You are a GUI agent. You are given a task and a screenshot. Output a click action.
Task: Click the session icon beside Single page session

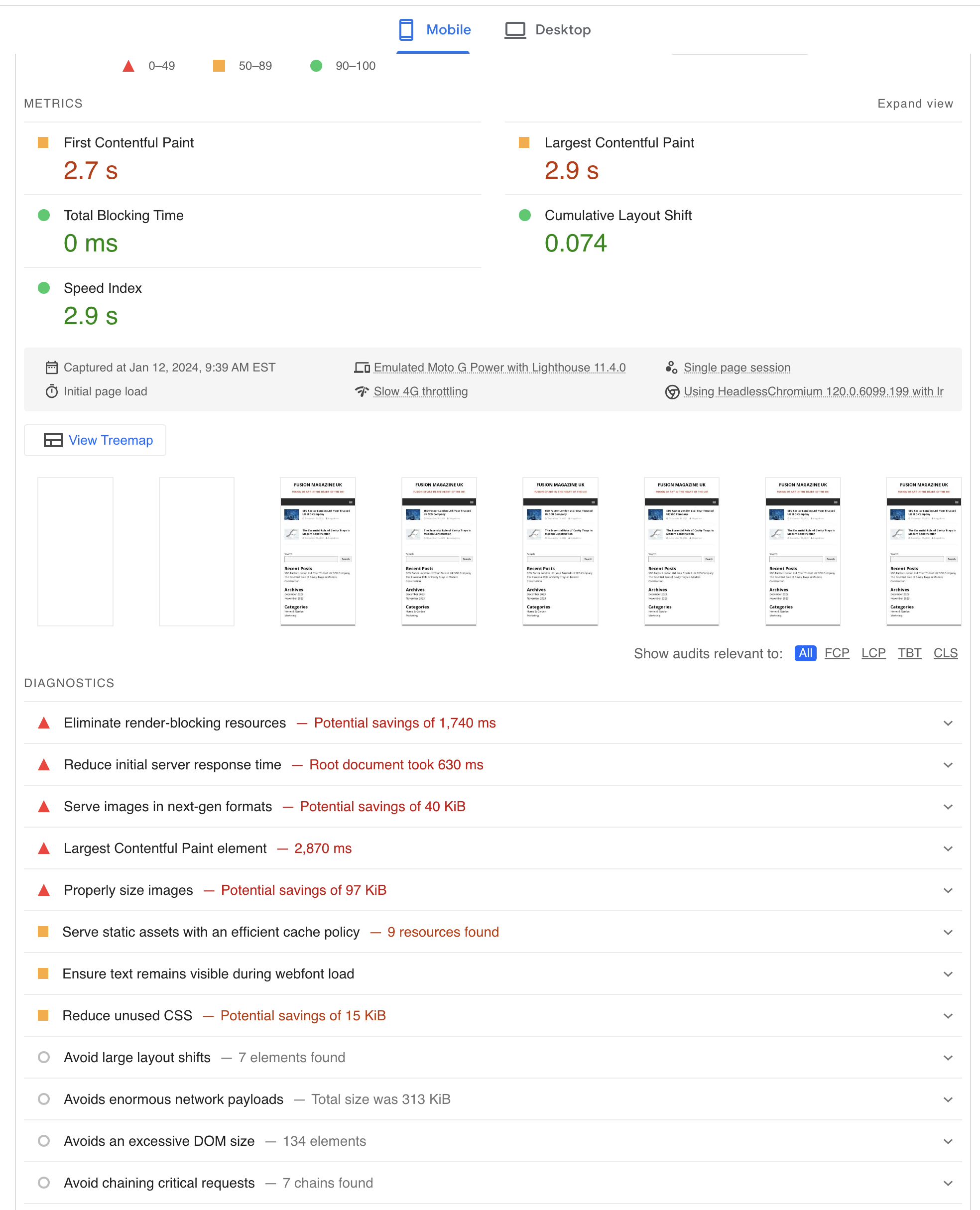(x=671, y=367)
